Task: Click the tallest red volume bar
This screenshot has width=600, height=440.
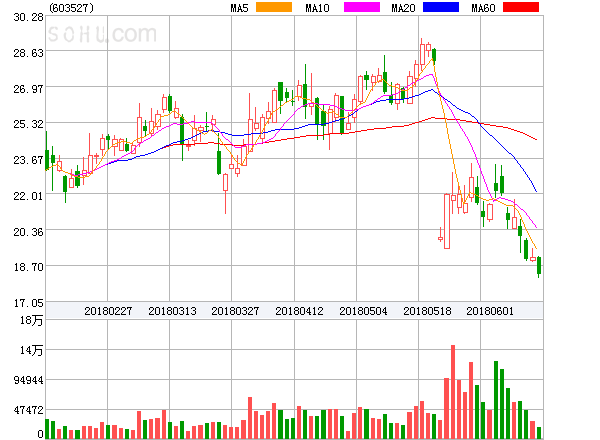Action: coord(453,392)
